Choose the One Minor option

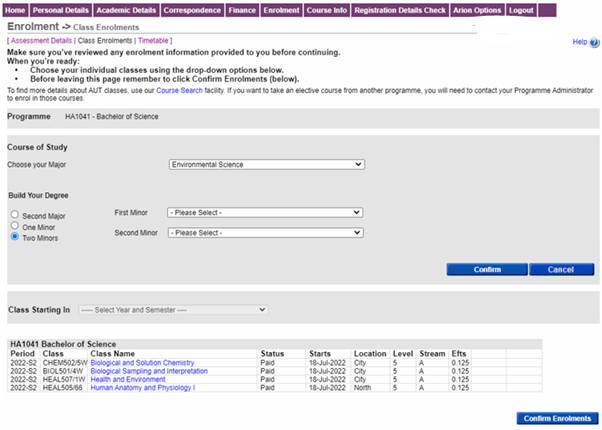pos(14,226)
